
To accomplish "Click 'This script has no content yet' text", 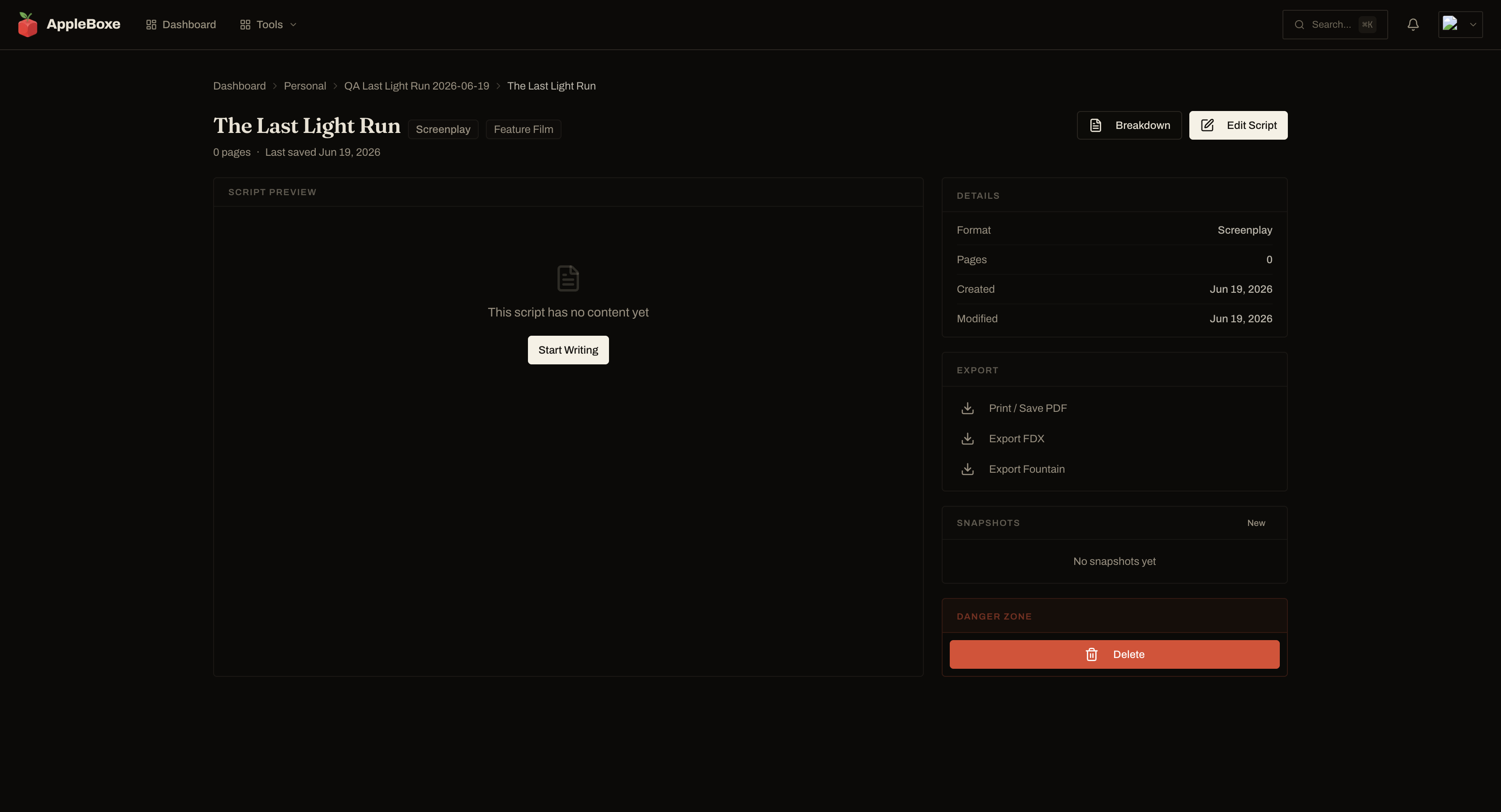I will (568, 312).
